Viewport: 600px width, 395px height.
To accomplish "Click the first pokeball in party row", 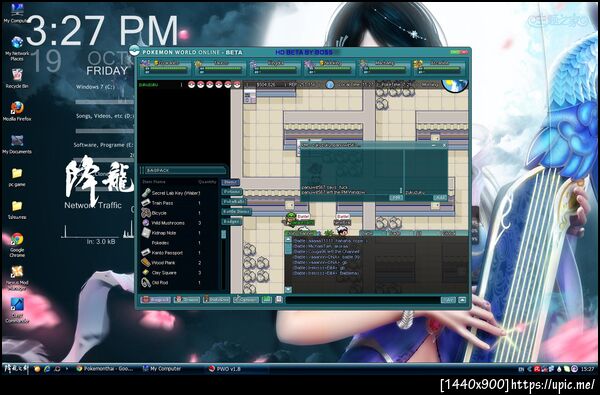I will pyautogui.click(x=191, y=84).
